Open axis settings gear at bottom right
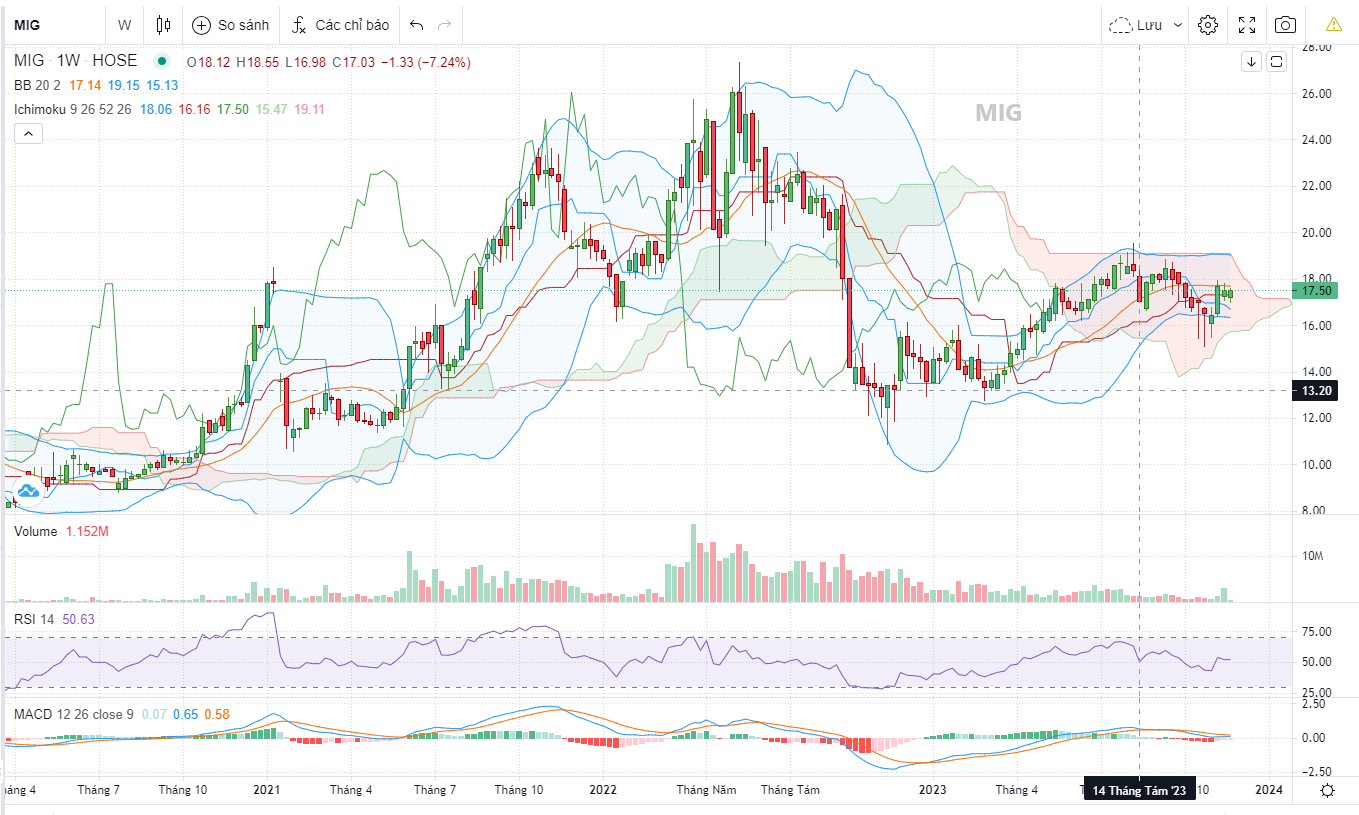 coord(1327,790)
